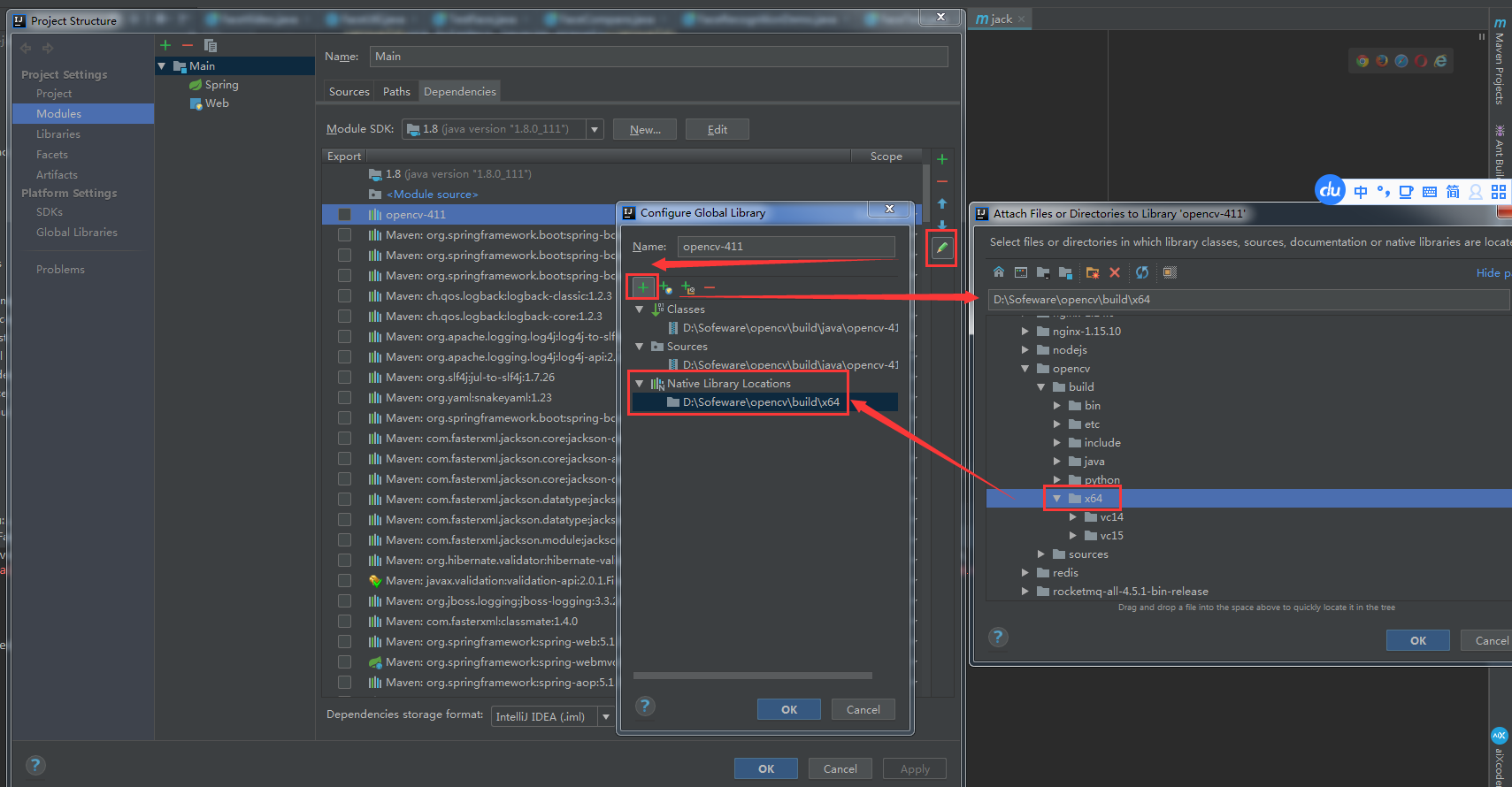1512x787 pixels.
Task: Collapse the x64 folder in the file tree
Action: 1056,499
